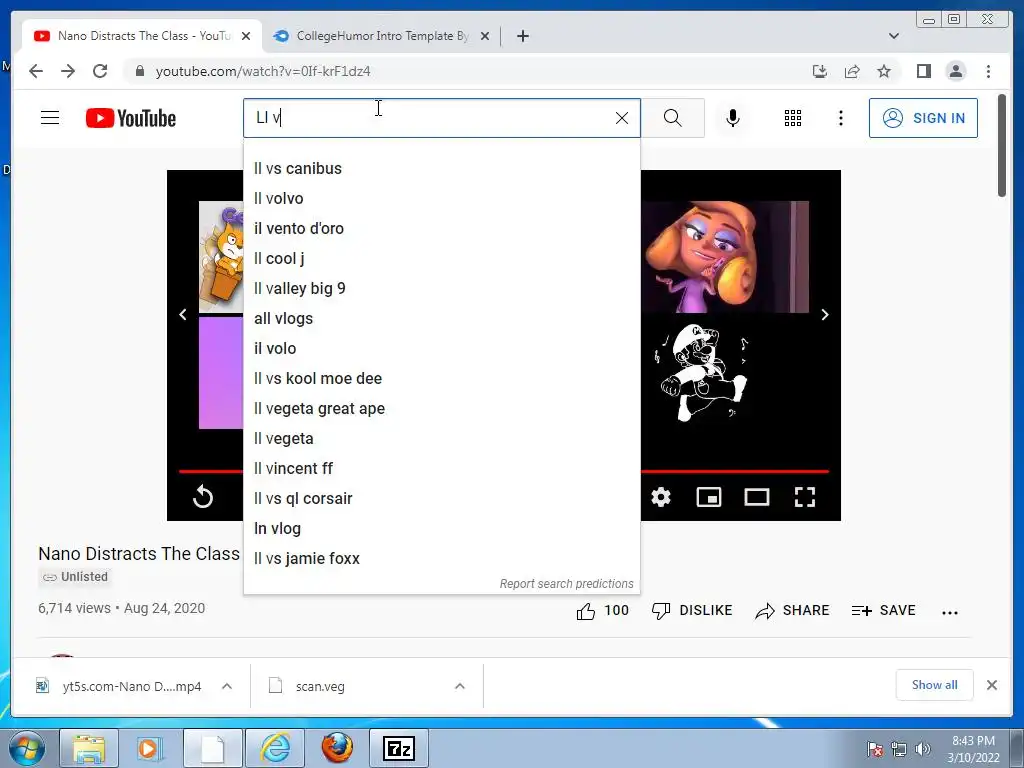
Task: Go forward with the browser forward arrow
Action: pyautogui.click(x=68, y=71)
